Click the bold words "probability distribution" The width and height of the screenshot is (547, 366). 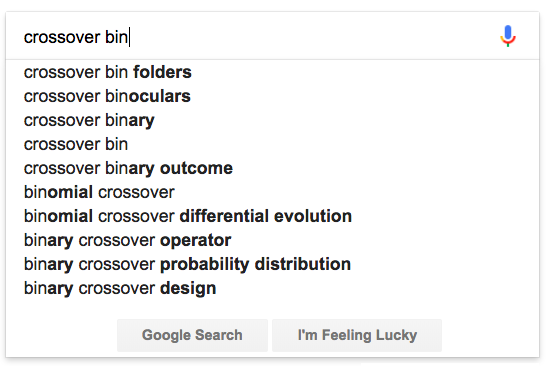pyautogui.click(x=255, y=264)
